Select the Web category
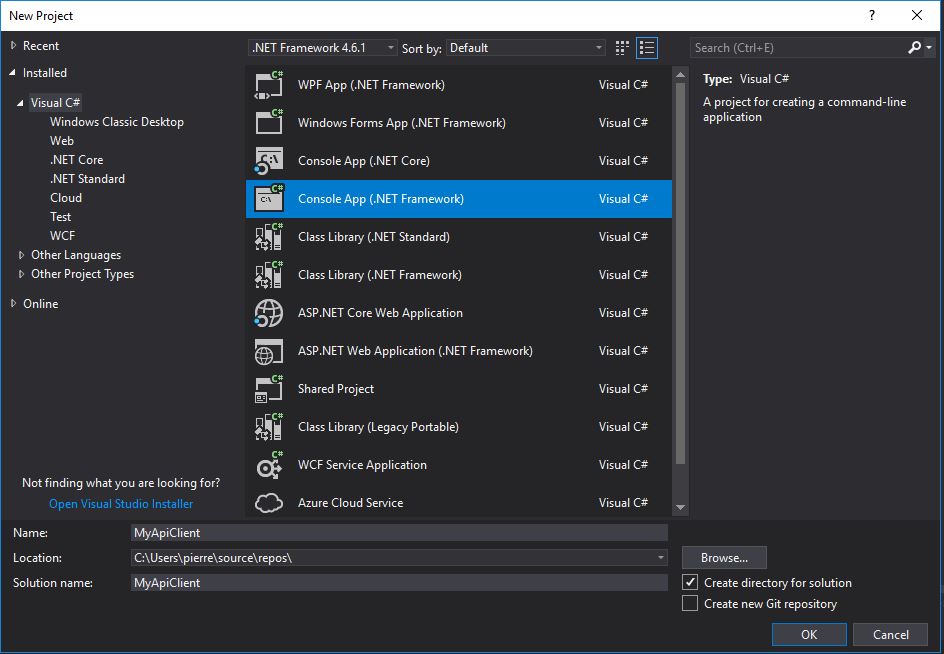The height and width of the screenshot is (654, 944). tap(62, 140)
